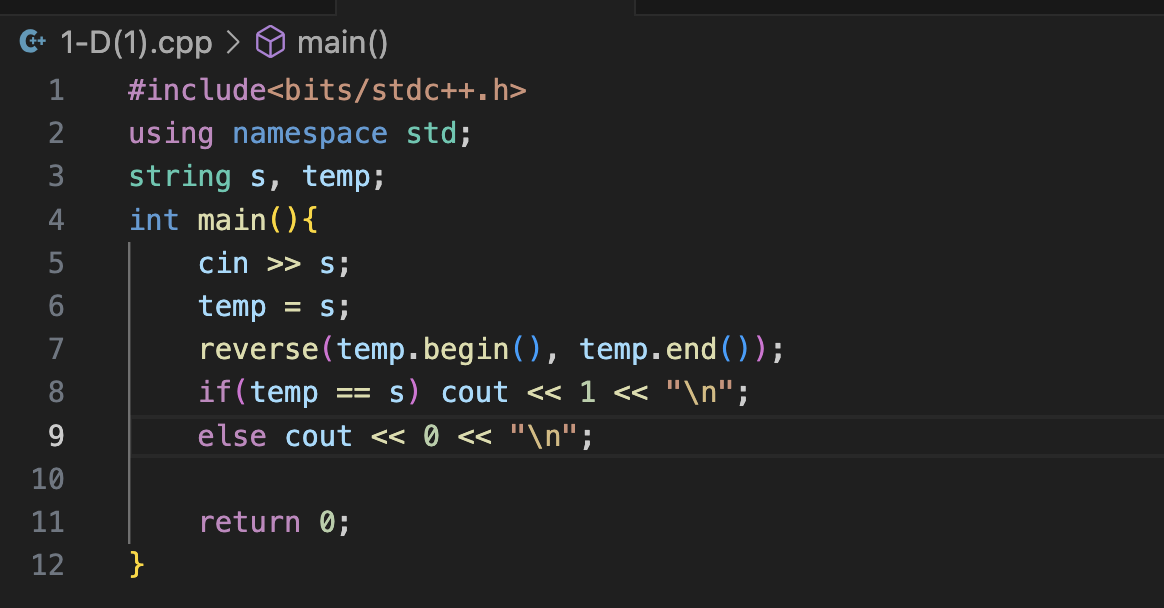
Task: Click the 'std' identifier on line 2
Action: 431,134
